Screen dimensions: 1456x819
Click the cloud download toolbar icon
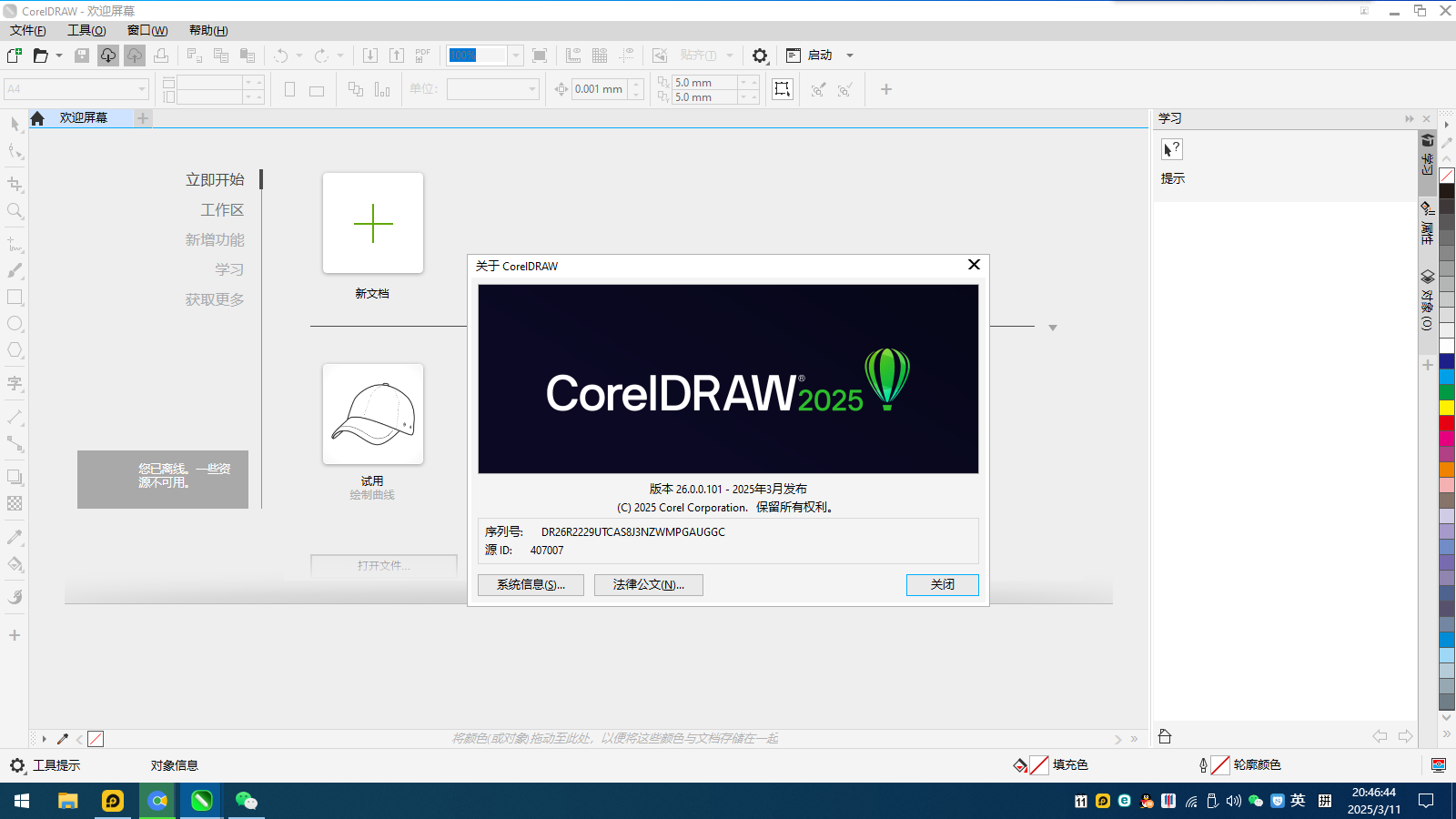108,56
